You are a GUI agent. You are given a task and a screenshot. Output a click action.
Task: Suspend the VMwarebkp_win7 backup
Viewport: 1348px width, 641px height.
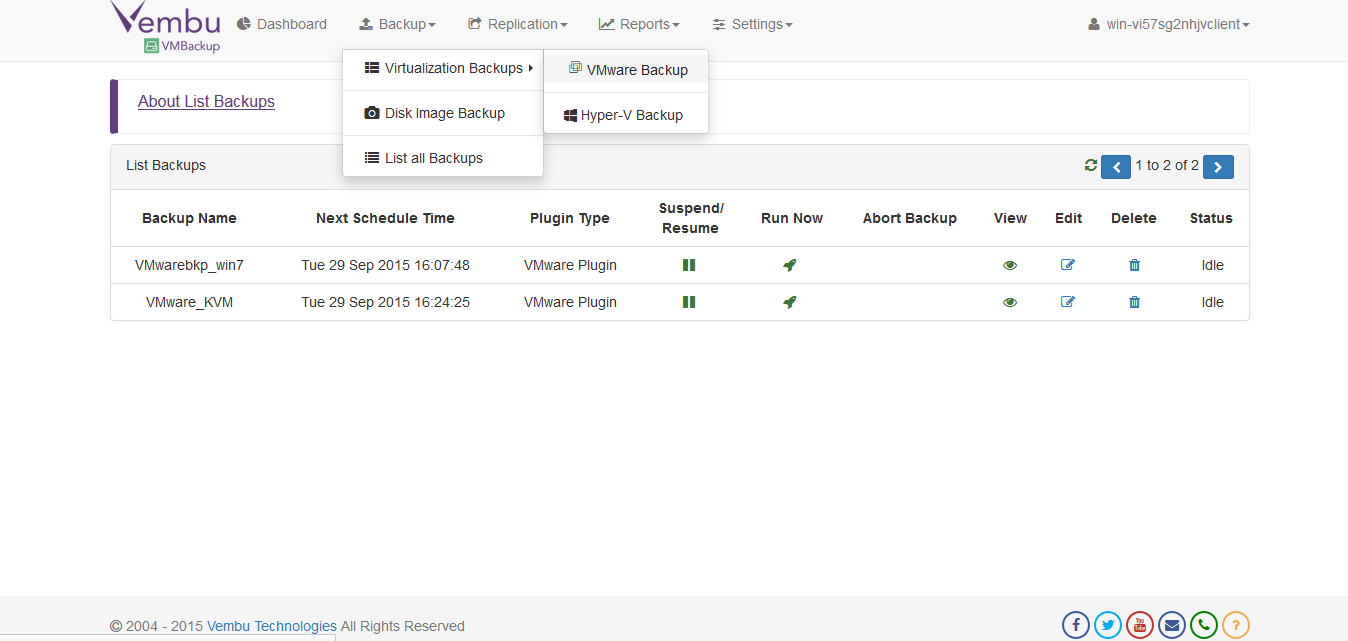click(x=689, y=265)
